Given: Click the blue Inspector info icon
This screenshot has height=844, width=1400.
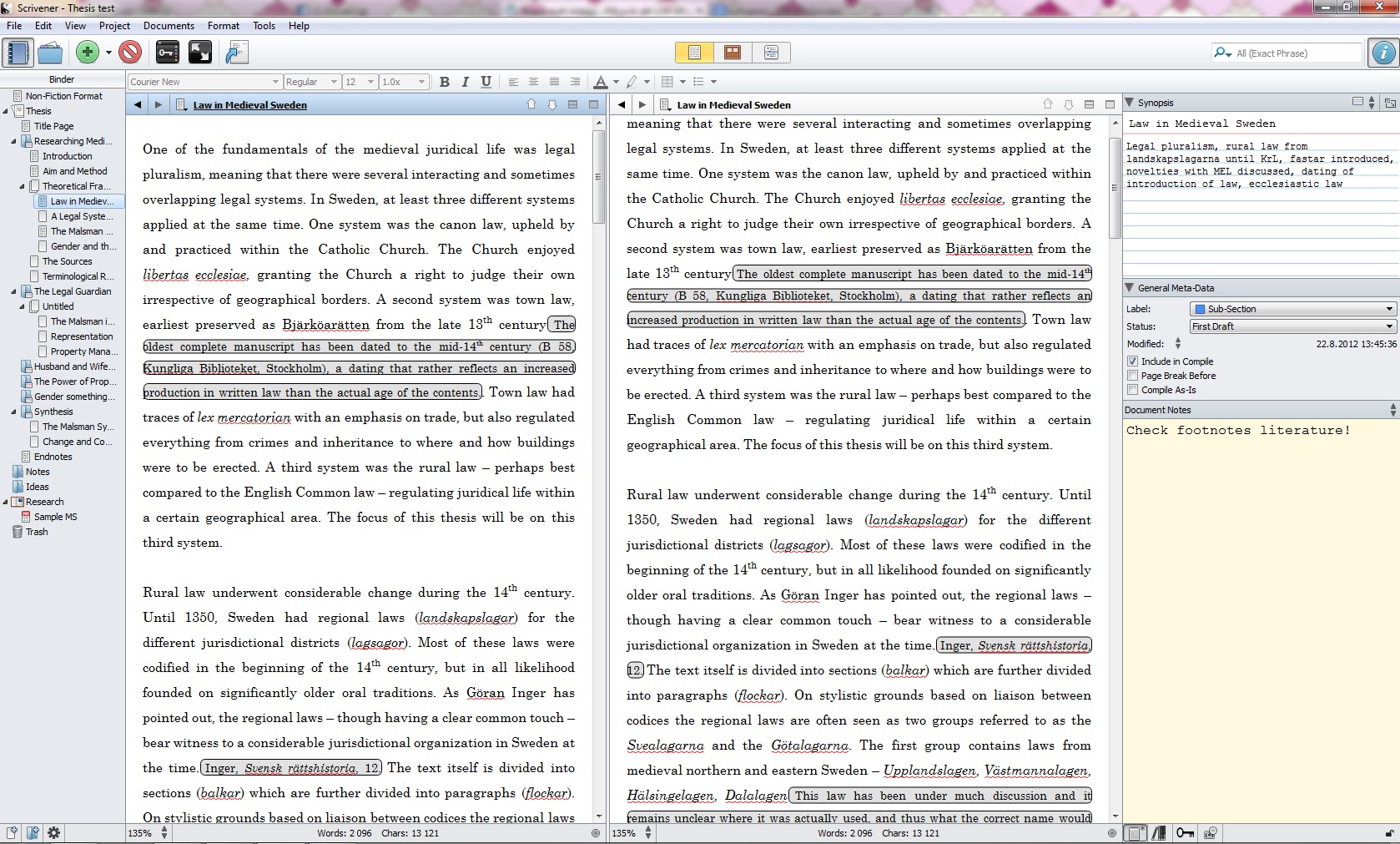Looking at the screenshot, I should 1382,53.
